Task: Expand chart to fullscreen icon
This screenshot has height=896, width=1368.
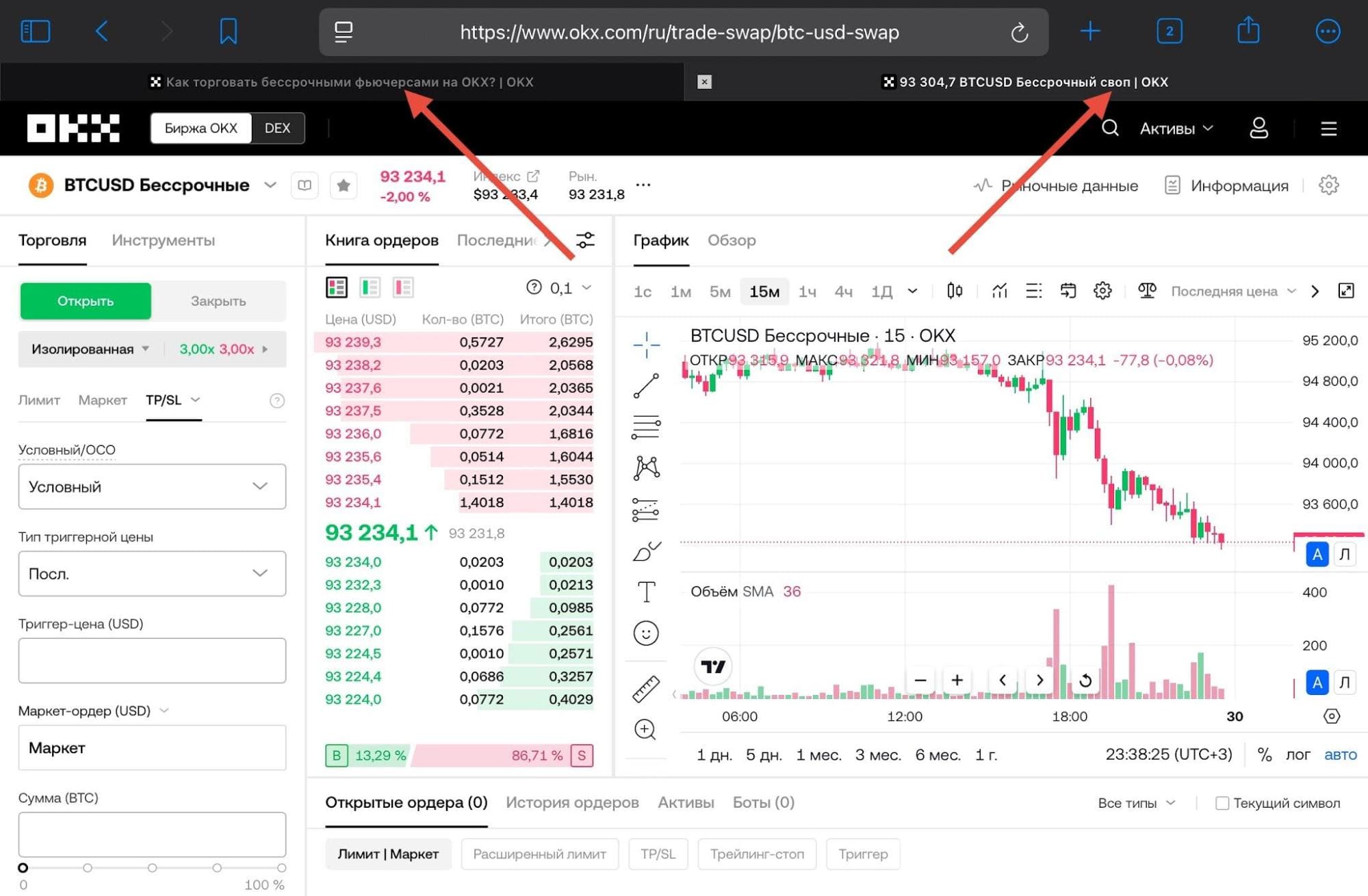Action: [x=1345, y=291]
